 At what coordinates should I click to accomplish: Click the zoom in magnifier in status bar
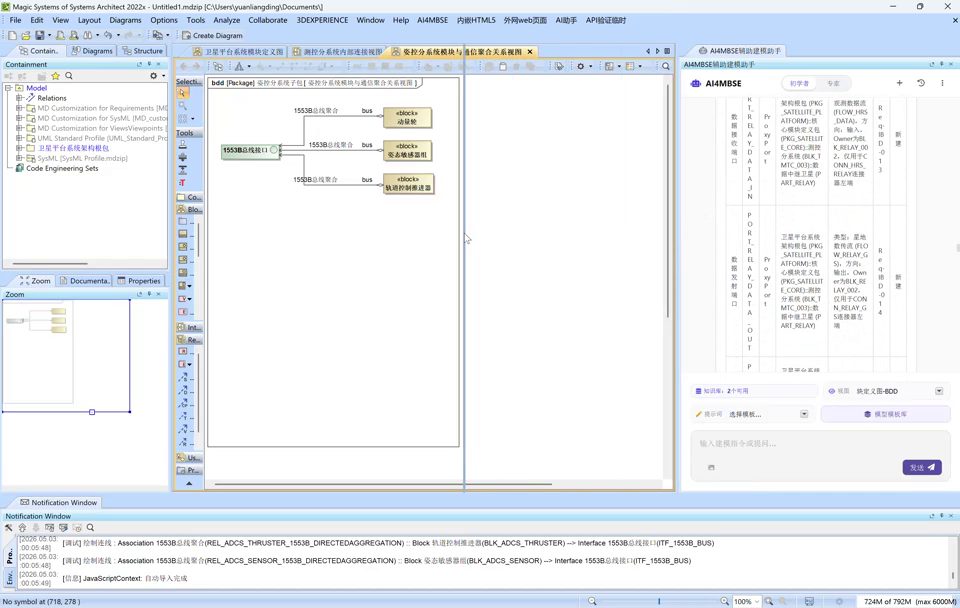pos(724,601)
